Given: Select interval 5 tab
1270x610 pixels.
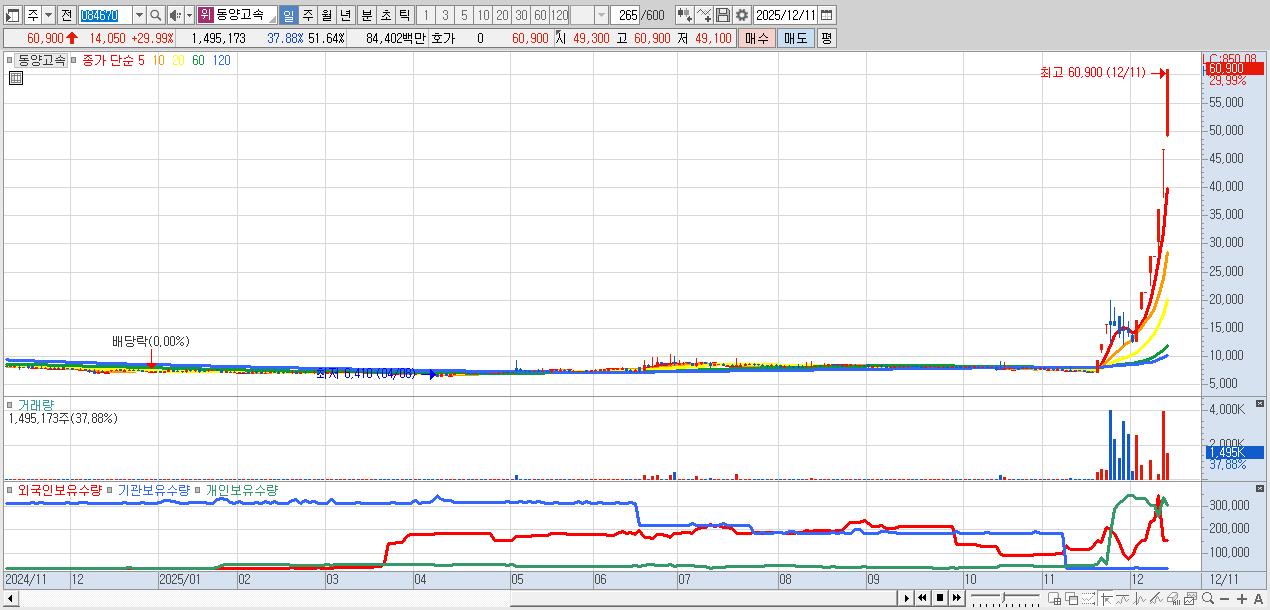Looking at the screenshot, I should [464, 15].
